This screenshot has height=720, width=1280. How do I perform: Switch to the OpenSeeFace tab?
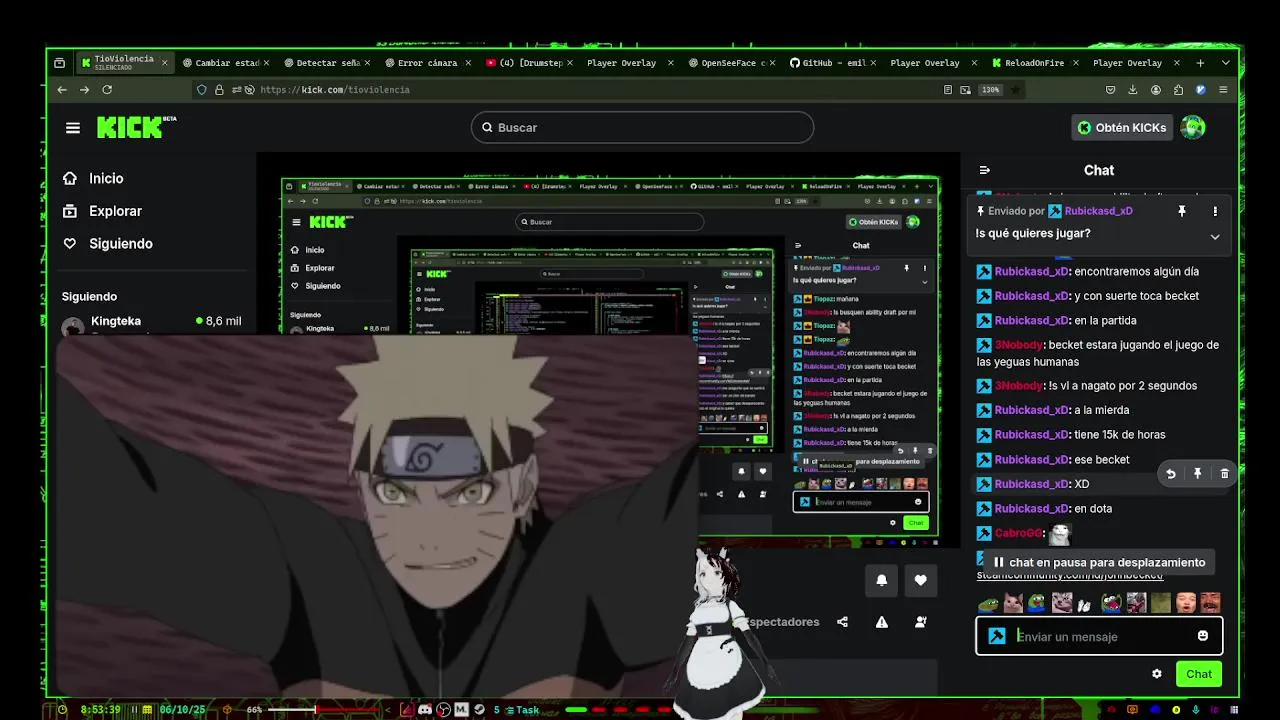(x=731, y=63)
